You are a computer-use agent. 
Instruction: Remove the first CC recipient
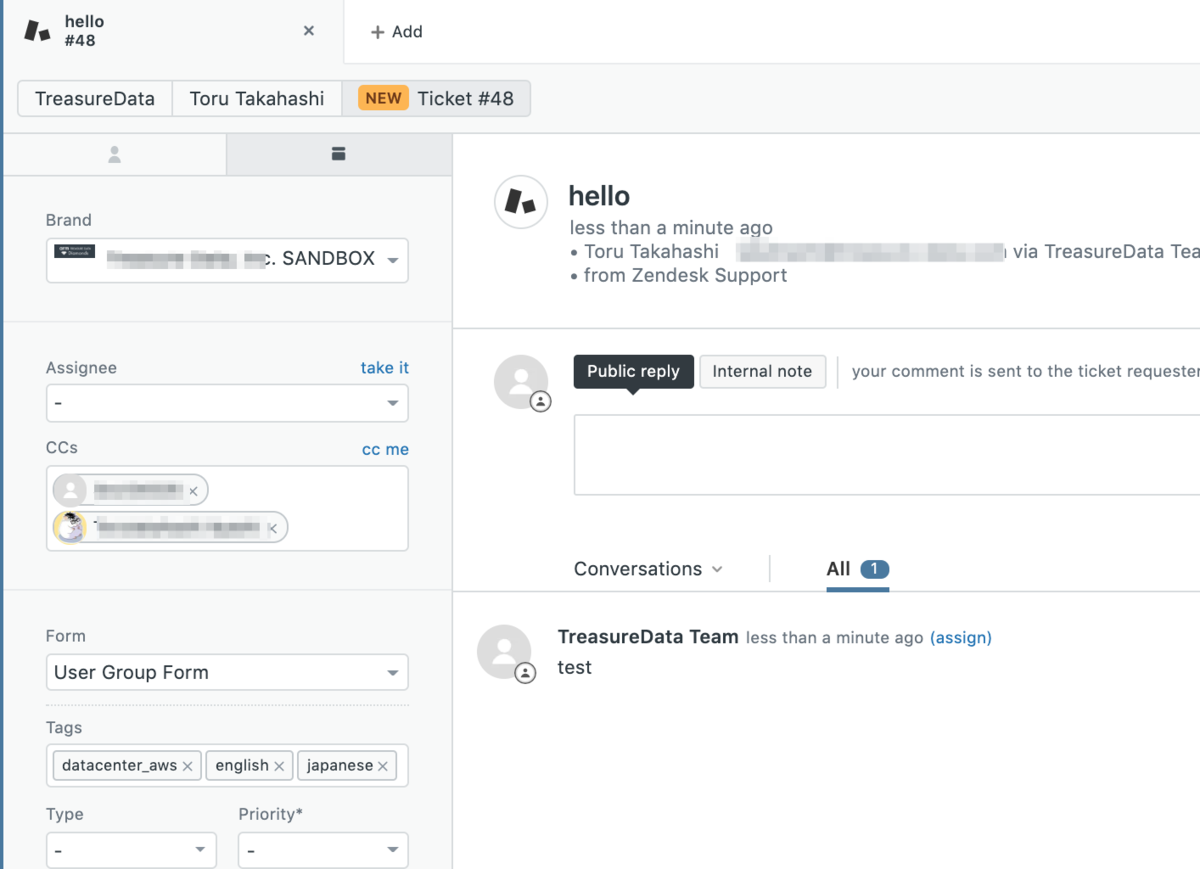click(194, 491)
